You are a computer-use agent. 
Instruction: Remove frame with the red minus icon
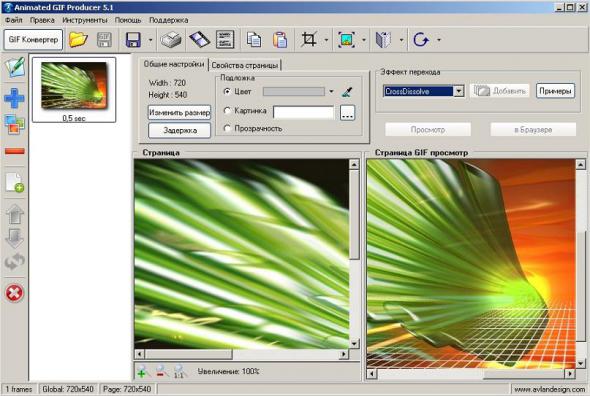pyautogui.click(x=15, y=151)
